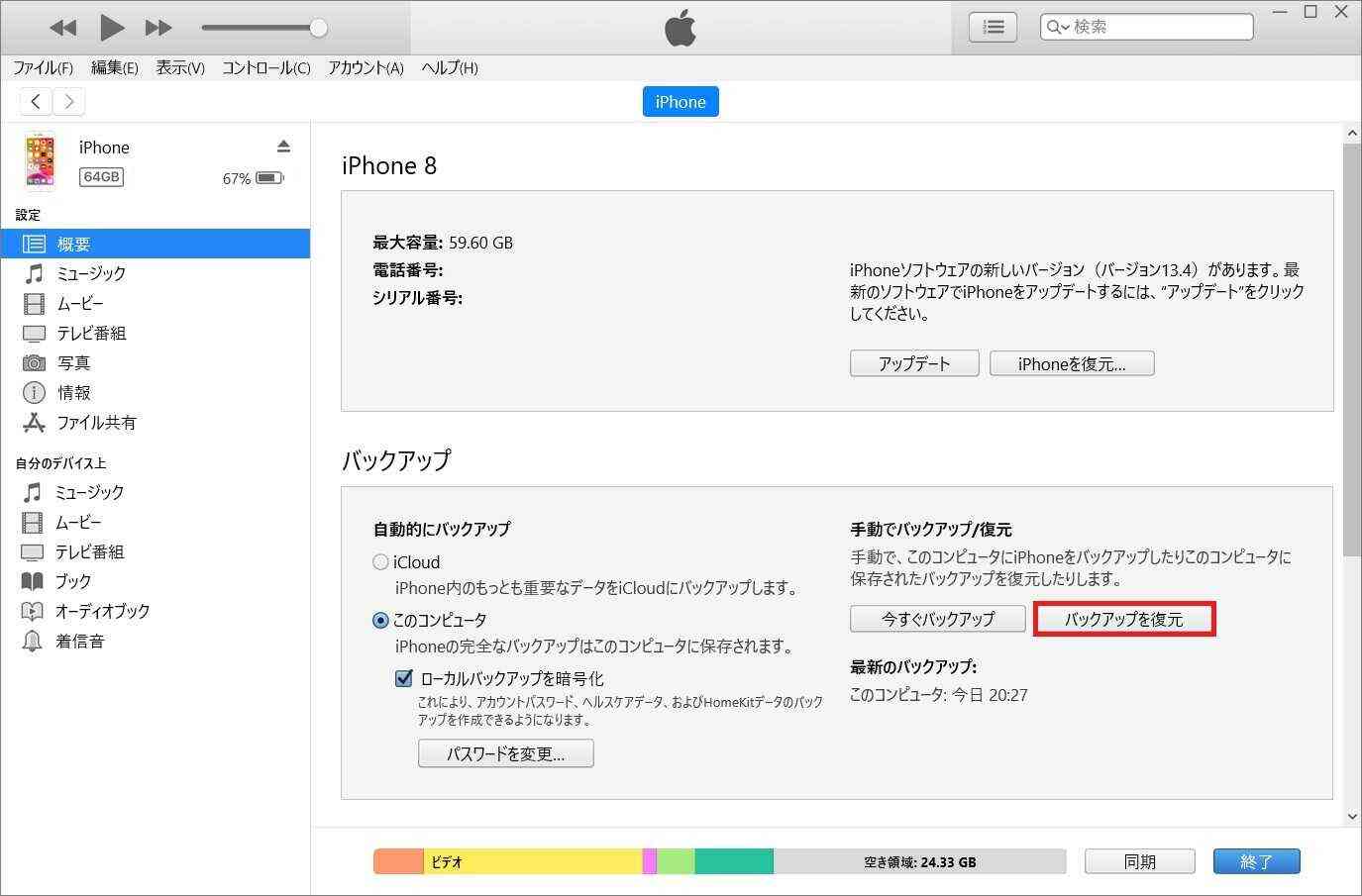Click the iPhoneを復元... button

pos(1072,363)
